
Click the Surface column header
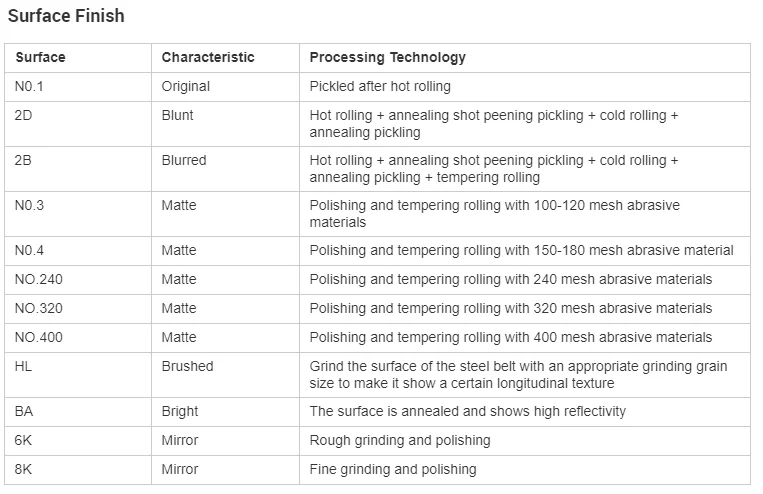click(40, 58)
